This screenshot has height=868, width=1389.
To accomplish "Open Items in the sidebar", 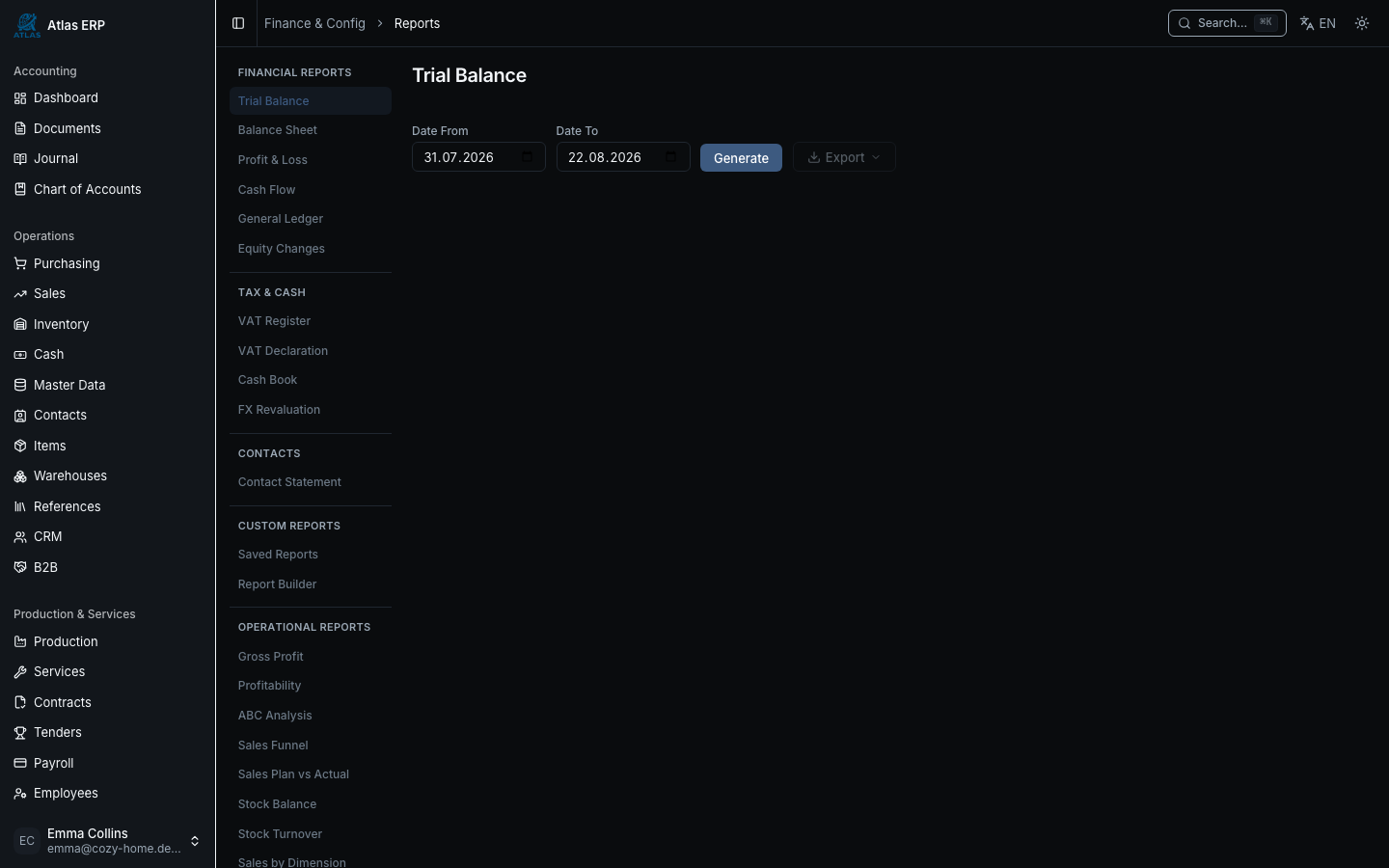I will pos(107,446).
